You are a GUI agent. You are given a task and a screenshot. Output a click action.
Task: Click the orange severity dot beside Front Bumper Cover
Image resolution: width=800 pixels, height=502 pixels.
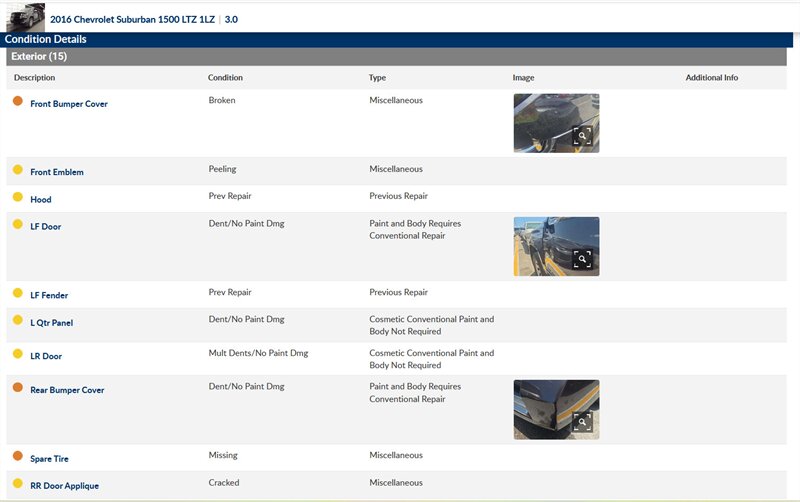coord(18,101)
